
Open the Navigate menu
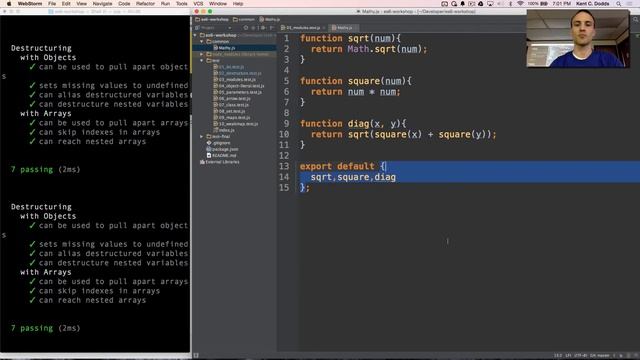pyautogui.click(x=102, y=4)
